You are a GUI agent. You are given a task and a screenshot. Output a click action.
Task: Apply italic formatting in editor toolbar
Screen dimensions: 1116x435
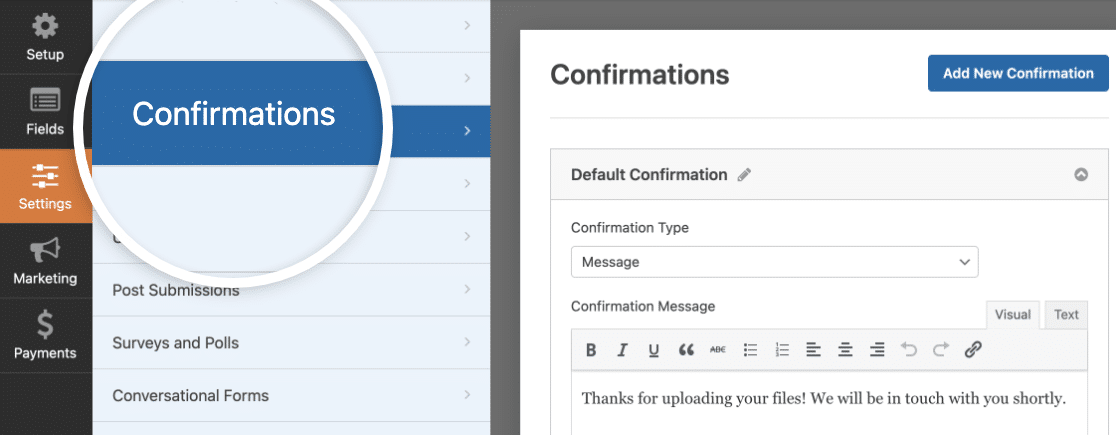(623, 350)
